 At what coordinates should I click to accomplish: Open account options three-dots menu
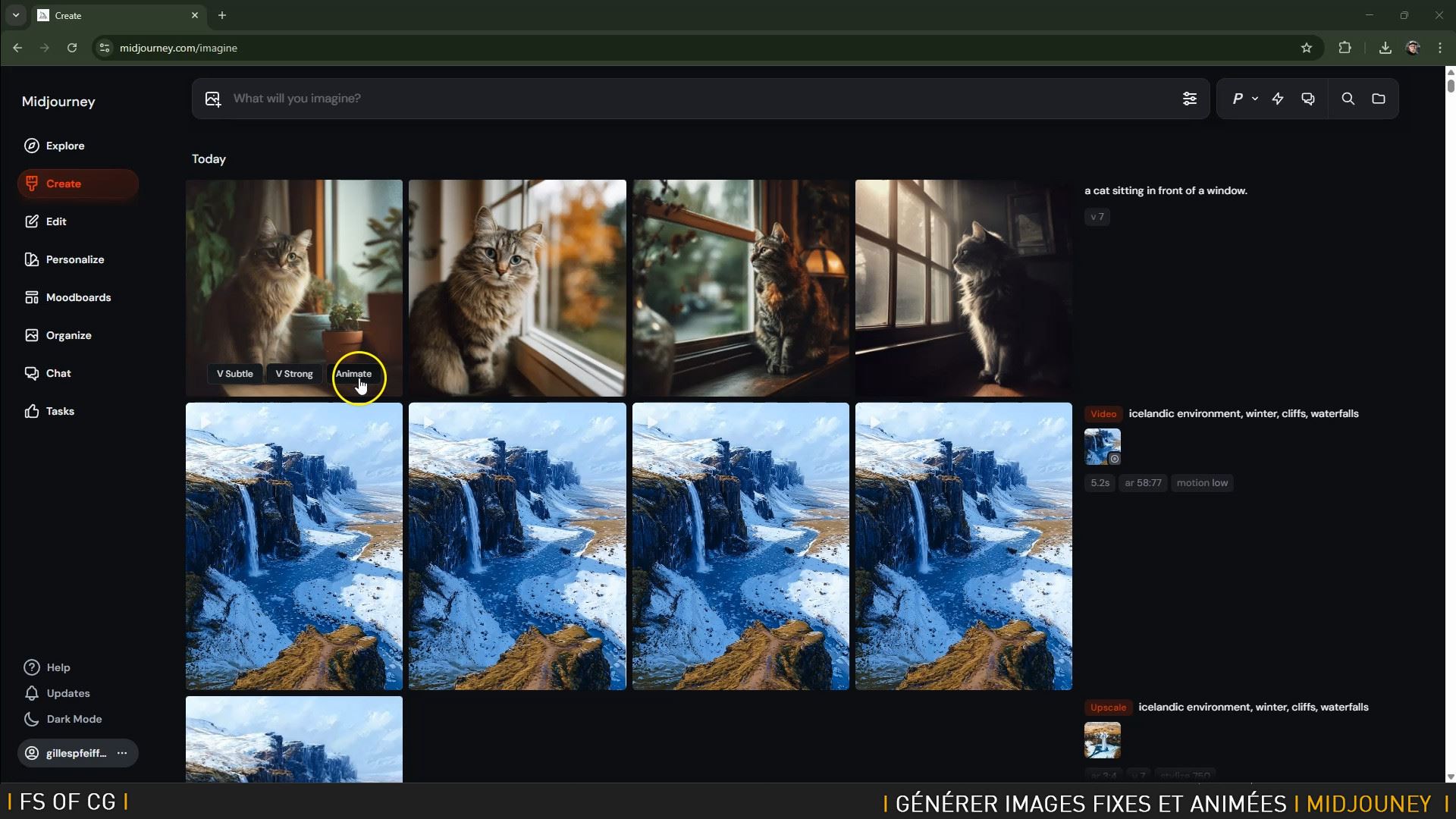122,753
